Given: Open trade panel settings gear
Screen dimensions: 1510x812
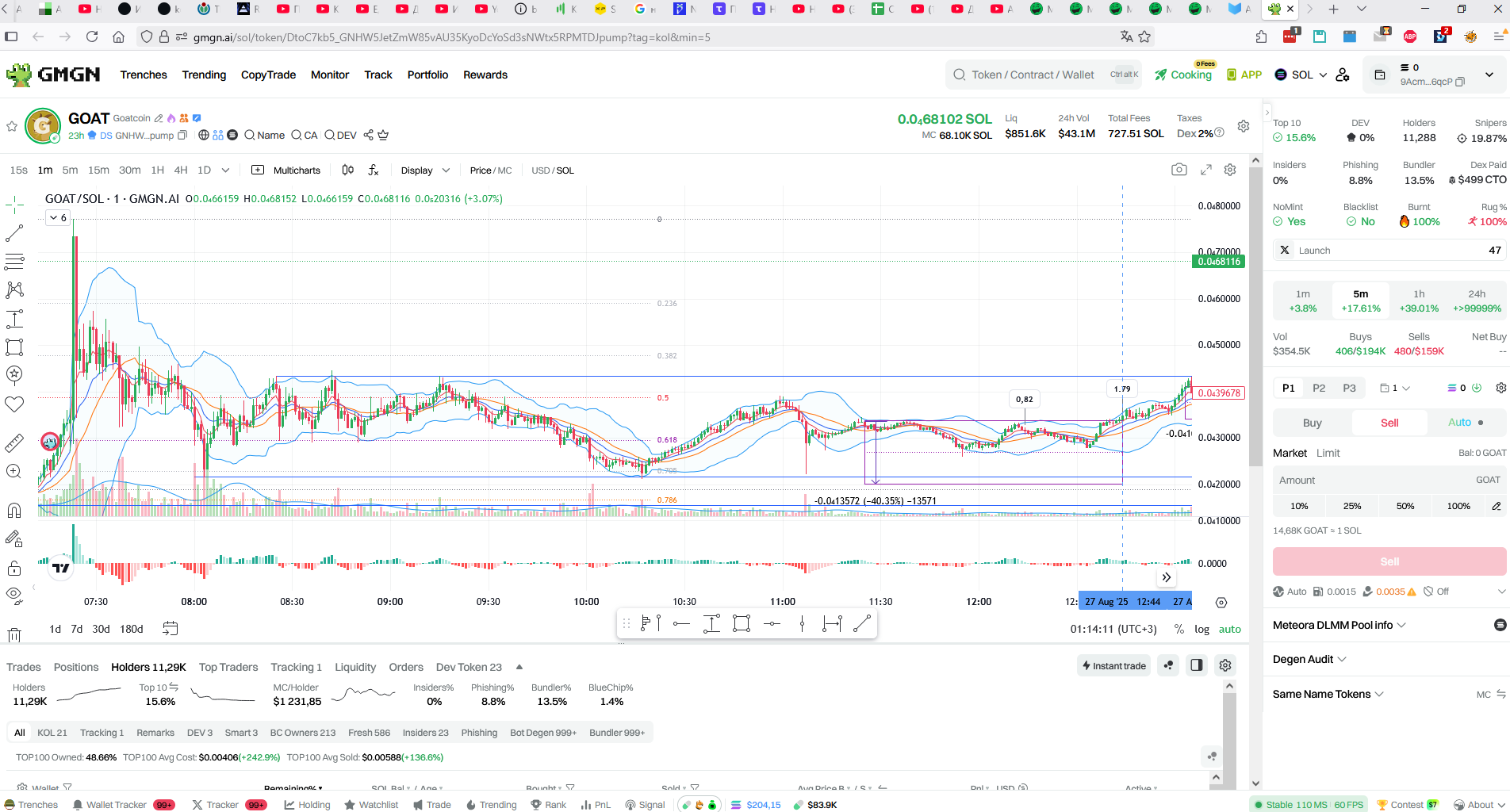Looking at the screenshot, I should (x=1500, y=388).
